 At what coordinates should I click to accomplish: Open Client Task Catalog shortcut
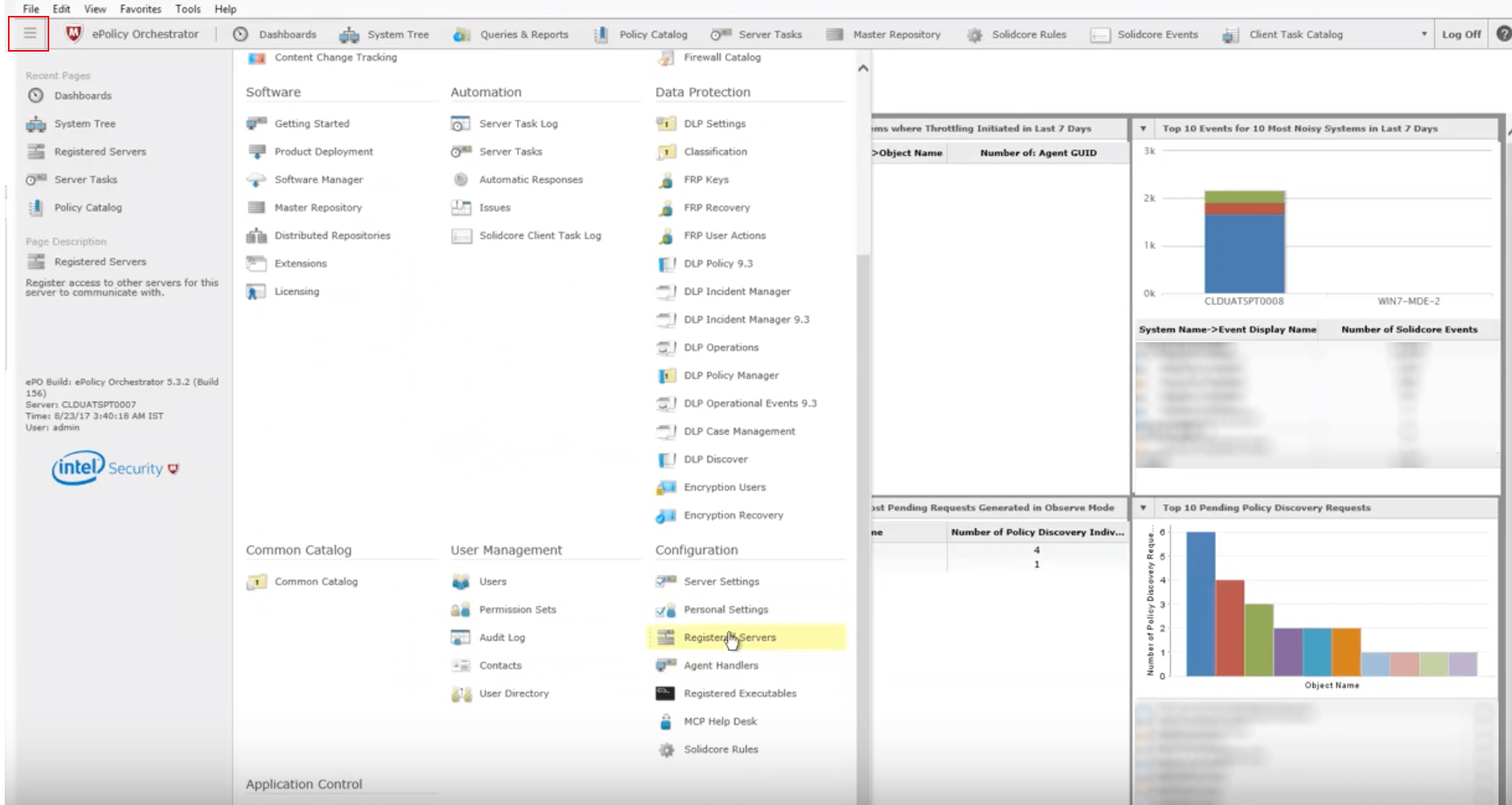[x=1282, y=34]
